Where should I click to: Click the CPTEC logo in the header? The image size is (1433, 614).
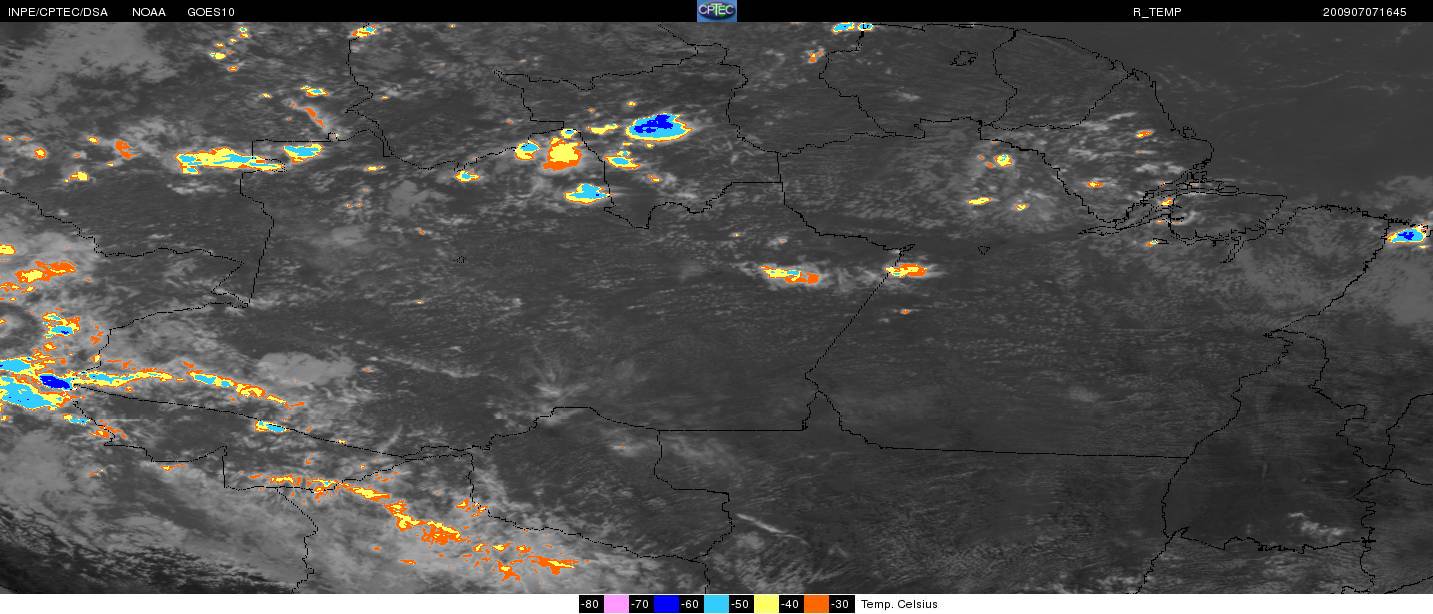pyautogui.click(x=716, y=11)
